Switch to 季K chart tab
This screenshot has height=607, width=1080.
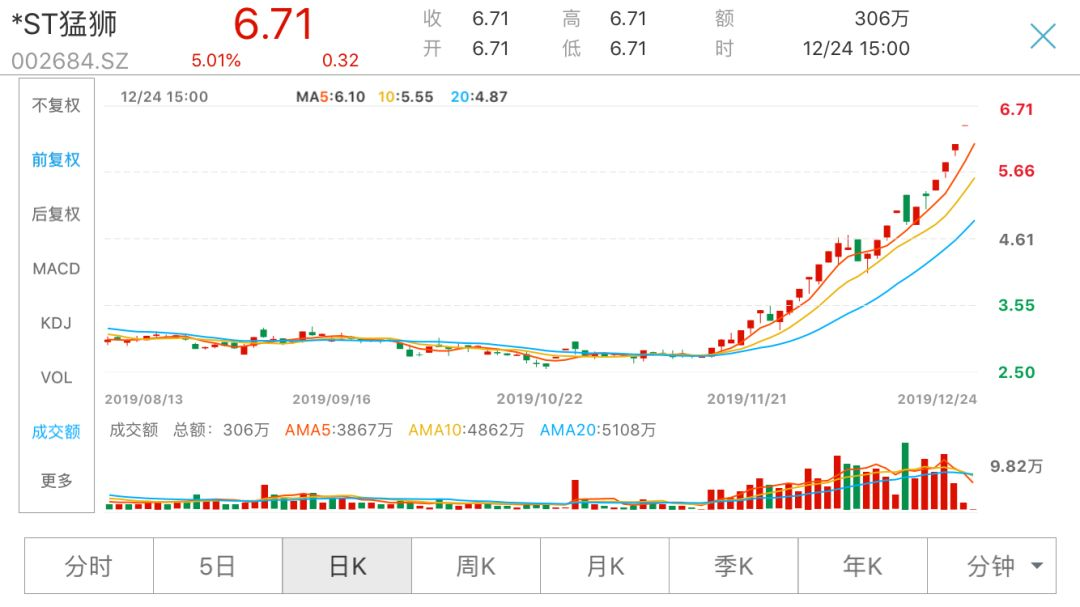(734, 566)
